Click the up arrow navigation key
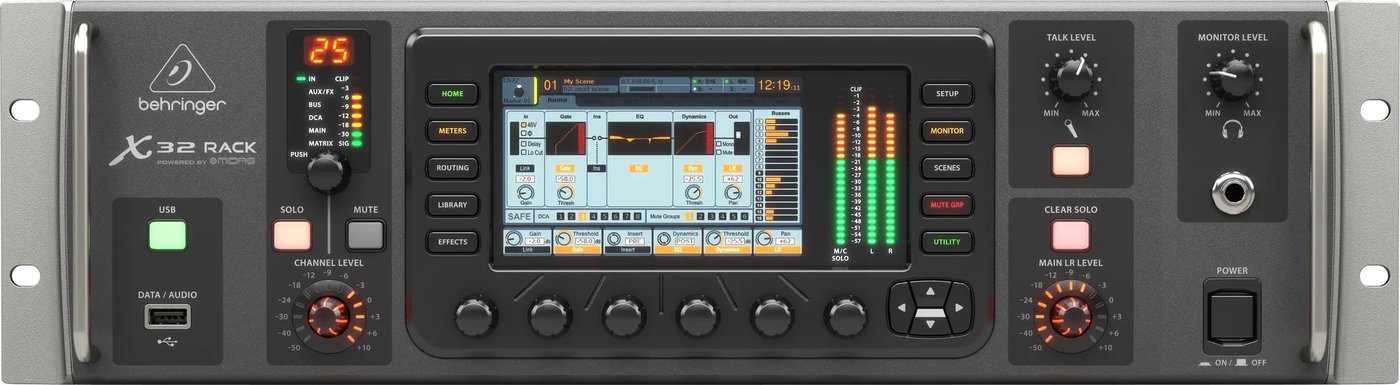 pyautogui.click(x=930, y=292)
